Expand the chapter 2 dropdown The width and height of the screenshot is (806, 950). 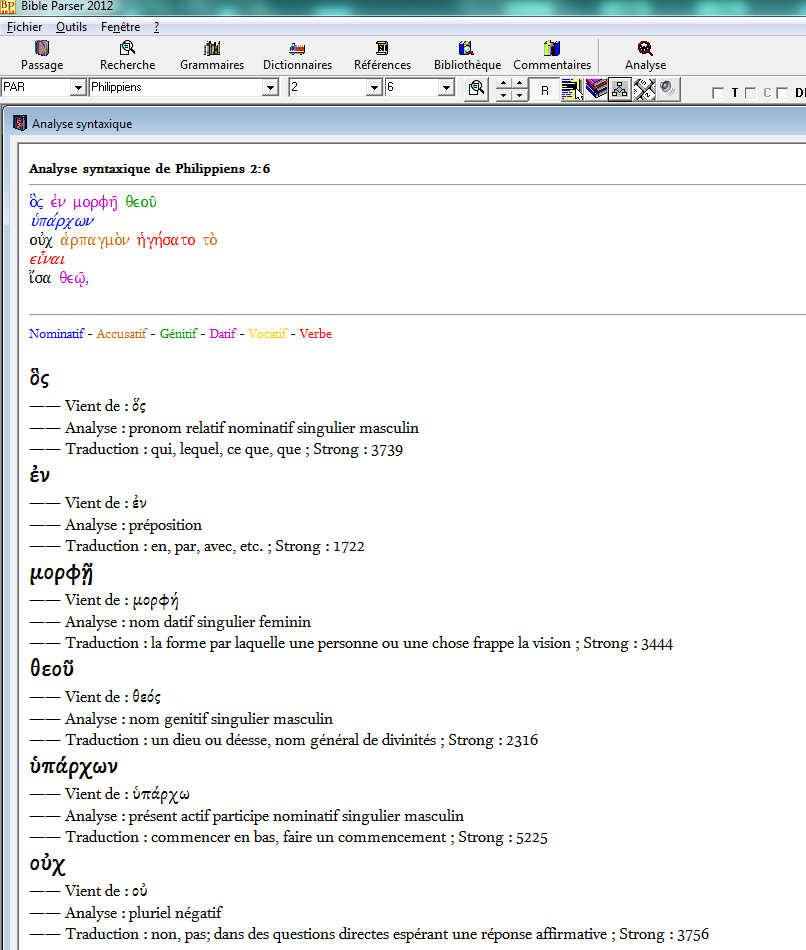point(375,88)
